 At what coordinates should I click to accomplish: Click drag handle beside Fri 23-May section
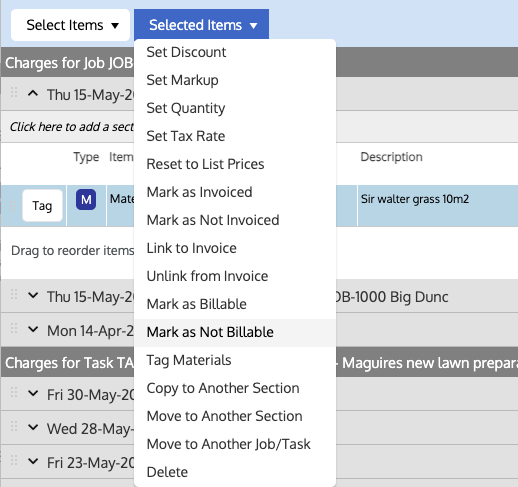[14, 460]
